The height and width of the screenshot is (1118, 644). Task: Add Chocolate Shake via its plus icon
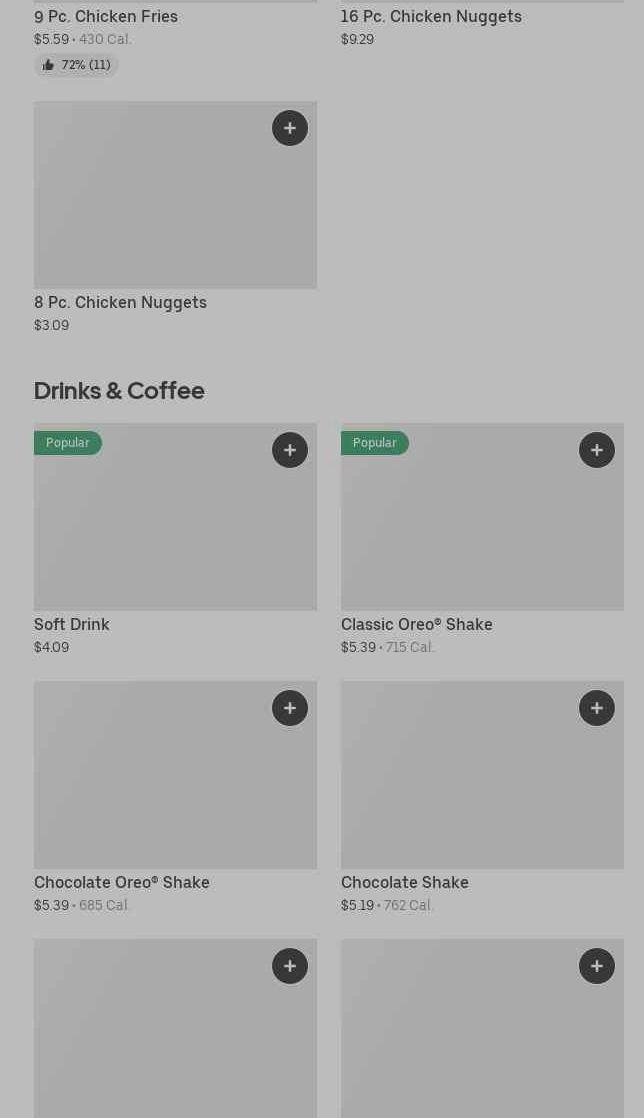point(597,708)
